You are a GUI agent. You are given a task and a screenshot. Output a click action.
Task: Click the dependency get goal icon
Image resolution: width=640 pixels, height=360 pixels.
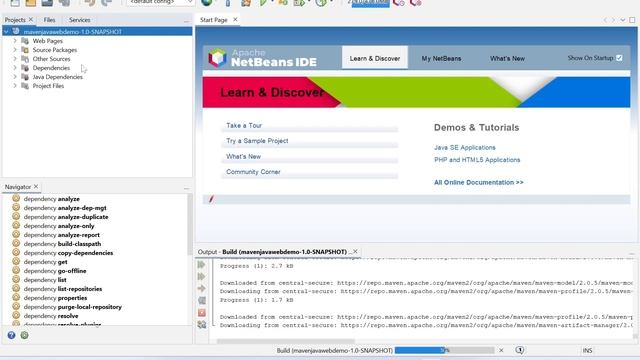click(16, 261)
